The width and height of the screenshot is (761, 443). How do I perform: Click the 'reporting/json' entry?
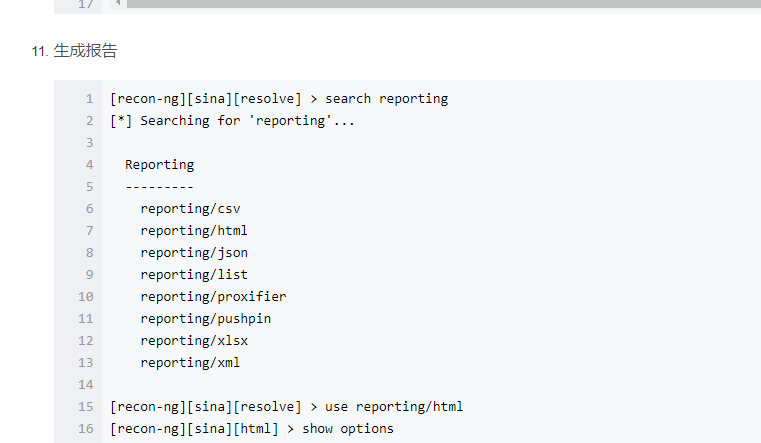click(194, 253)
